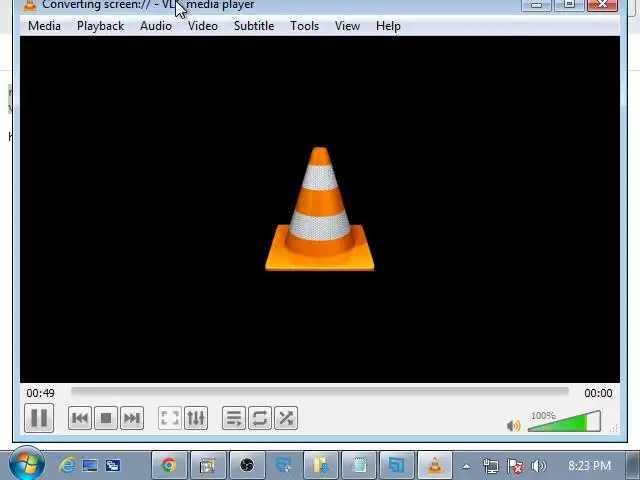Maximize the VLC window

569,5
